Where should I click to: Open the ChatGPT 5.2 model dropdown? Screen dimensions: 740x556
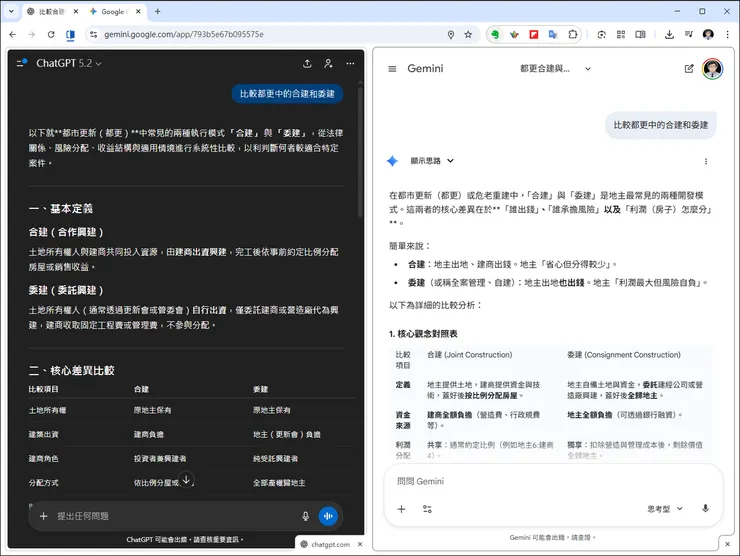(69, 63)
